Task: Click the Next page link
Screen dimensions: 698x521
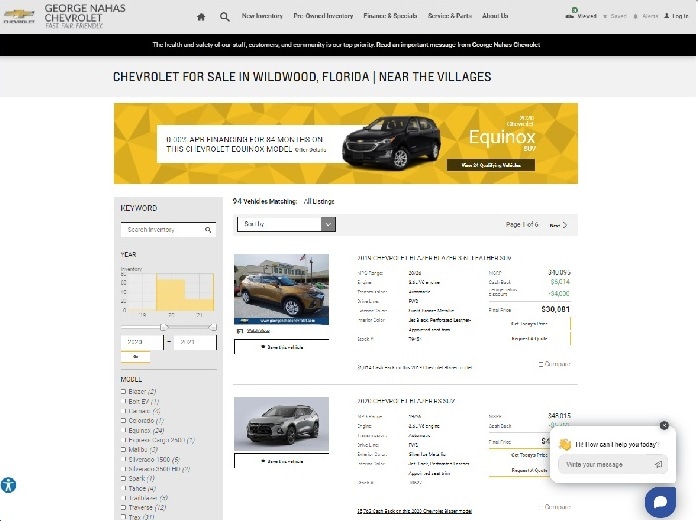Action: pos(558,225)
